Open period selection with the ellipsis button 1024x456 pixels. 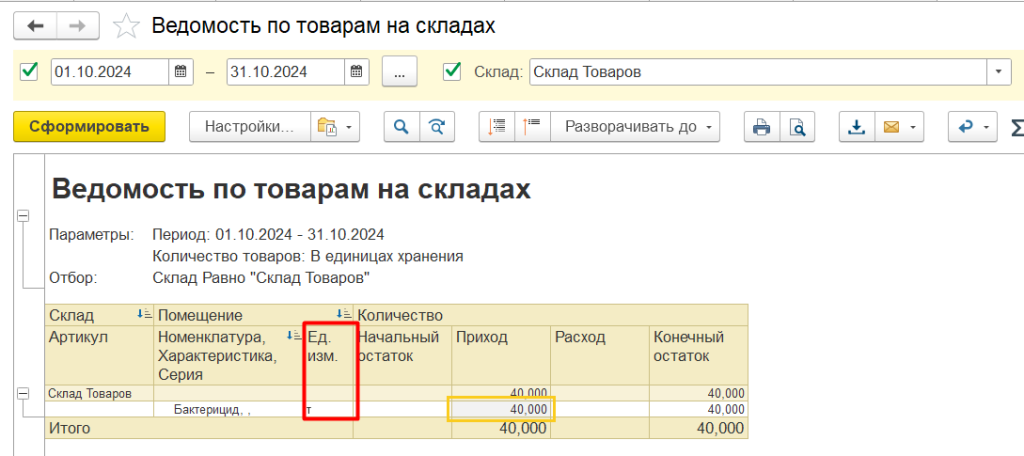pyautogui.click(x=400, y=72)
